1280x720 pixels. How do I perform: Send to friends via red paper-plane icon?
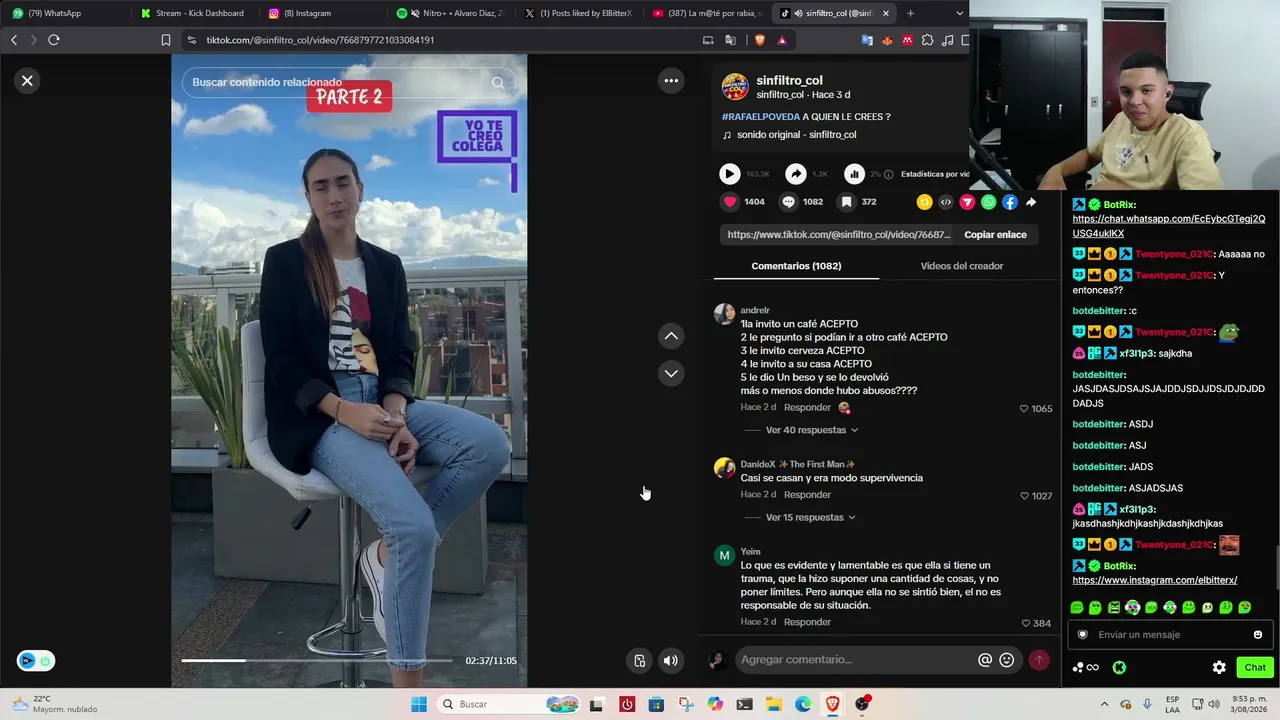click(967, 202)
